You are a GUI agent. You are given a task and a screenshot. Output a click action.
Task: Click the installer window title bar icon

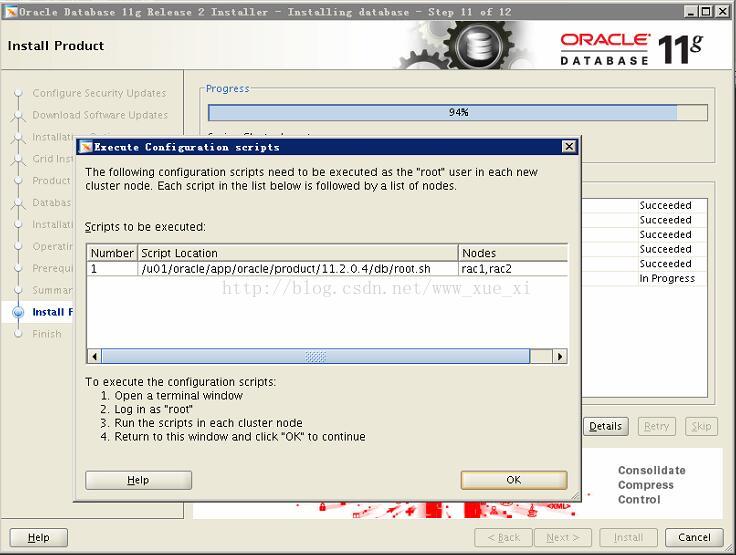tap(11, 11)
